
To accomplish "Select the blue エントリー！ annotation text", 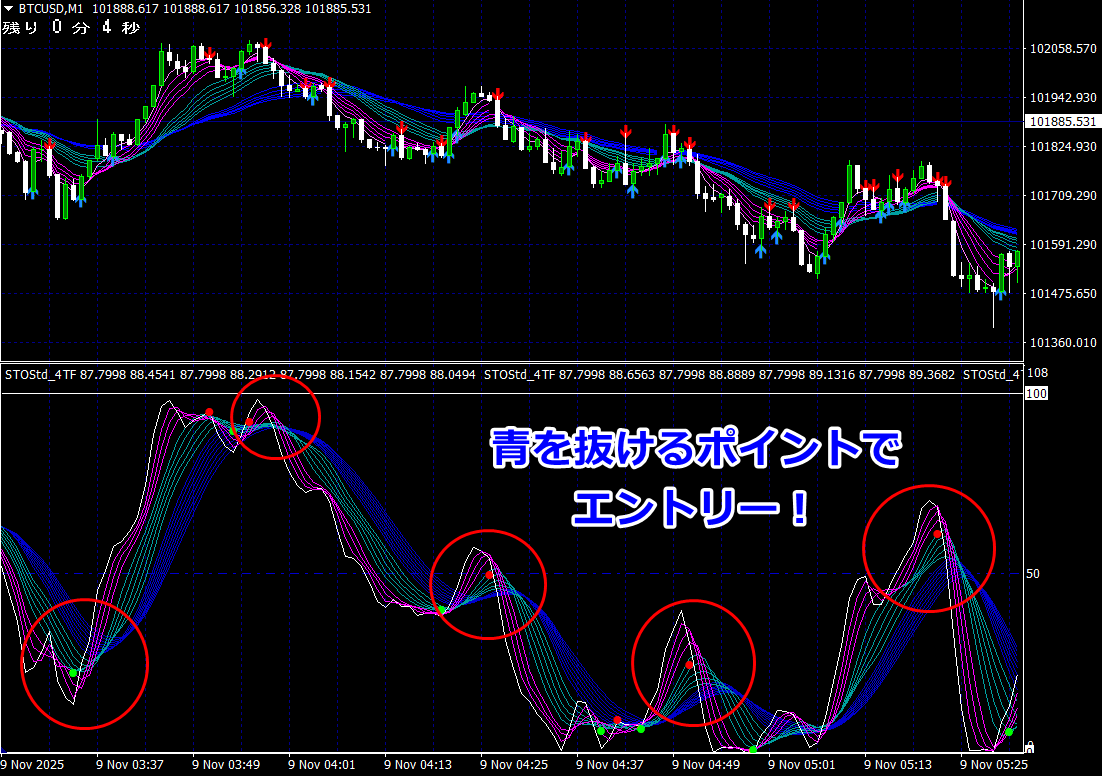I will pos(691,509).
